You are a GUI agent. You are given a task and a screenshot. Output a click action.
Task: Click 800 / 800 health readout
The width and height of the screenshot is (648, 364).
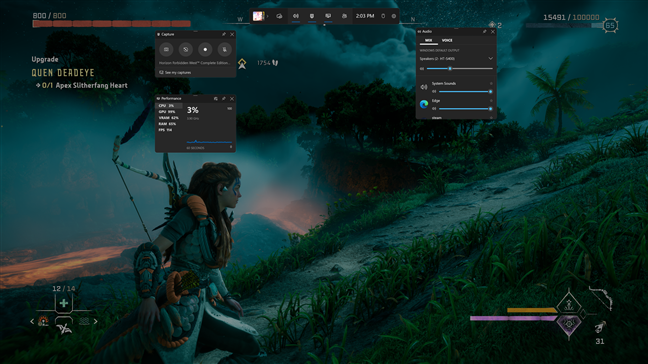[x=49, y=16]
